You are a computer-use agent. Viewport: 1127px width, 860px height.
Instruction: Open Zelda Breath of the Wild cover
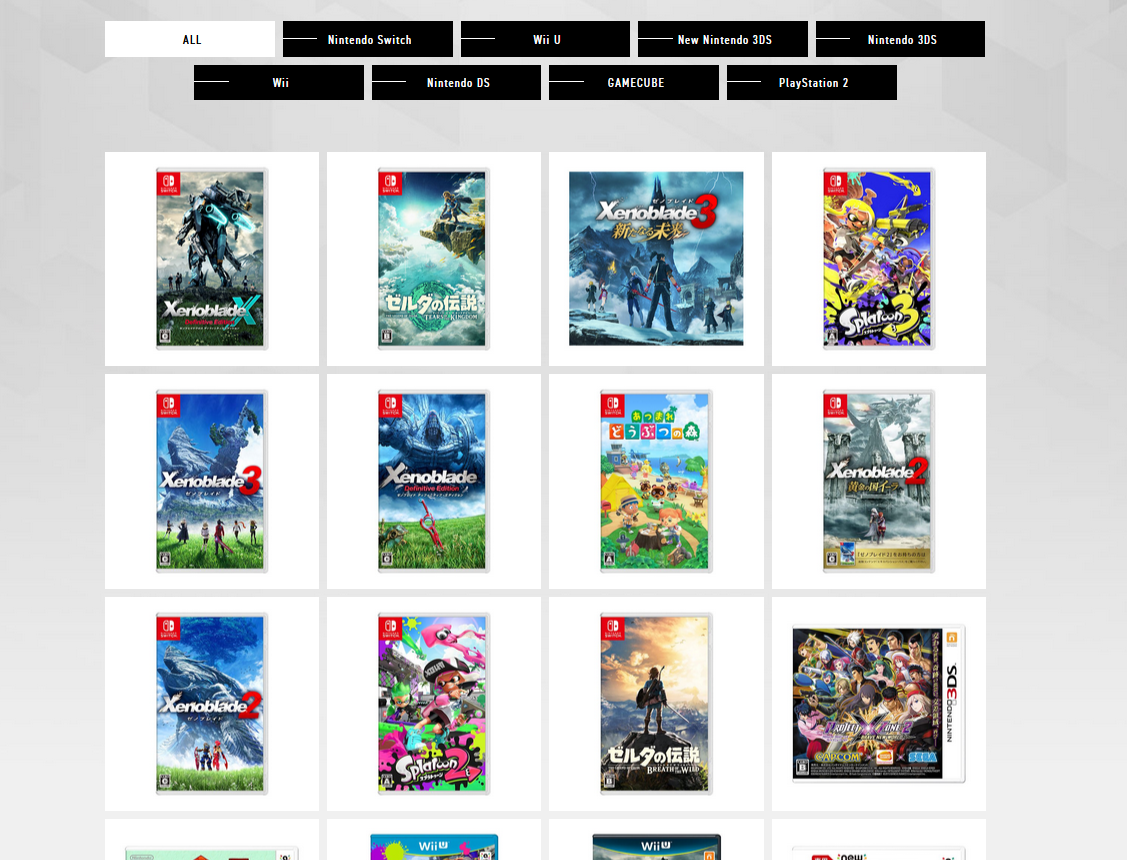click(x=656, y=703)
